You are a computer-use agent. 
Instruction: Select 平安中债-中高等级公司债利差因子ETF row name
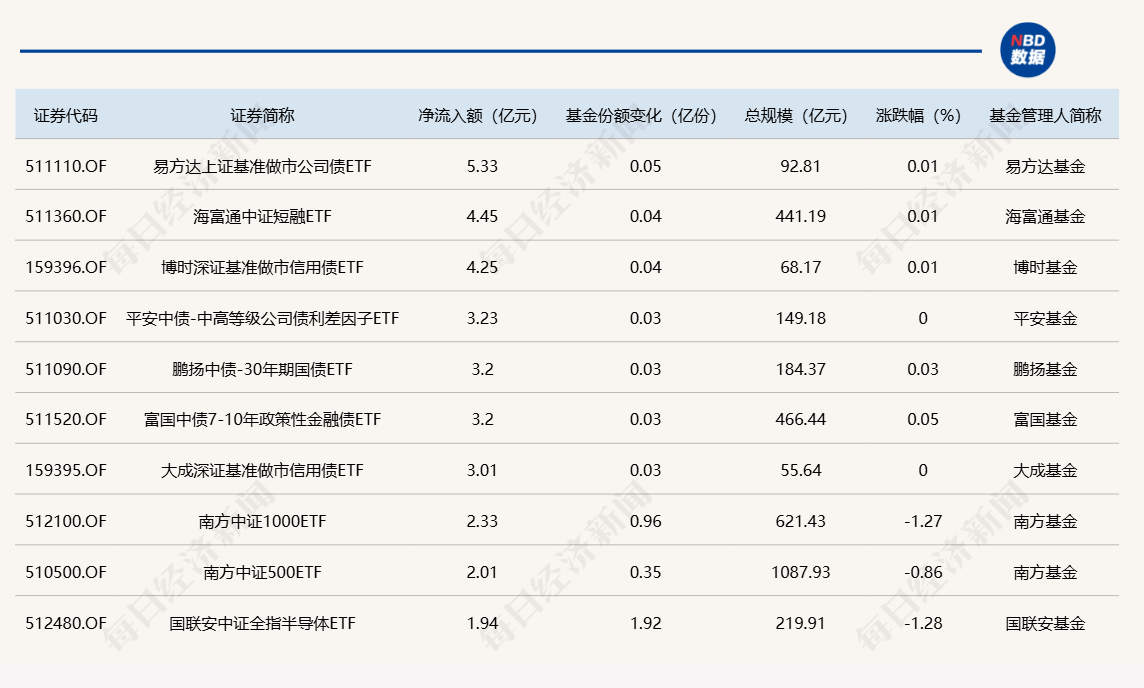pyautogui.click(x=263, y=319)
